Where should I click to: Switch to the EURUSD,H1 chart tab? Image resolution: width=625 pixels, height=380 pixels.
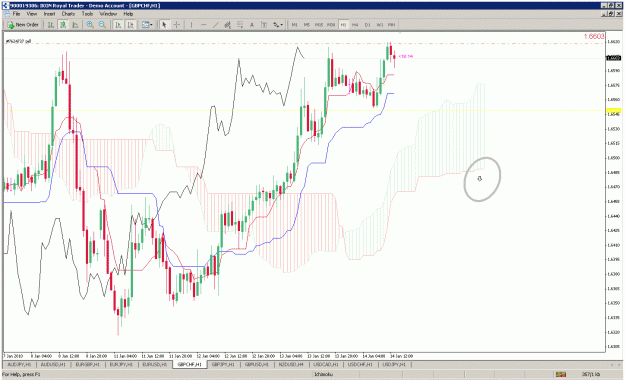[155, 364]
